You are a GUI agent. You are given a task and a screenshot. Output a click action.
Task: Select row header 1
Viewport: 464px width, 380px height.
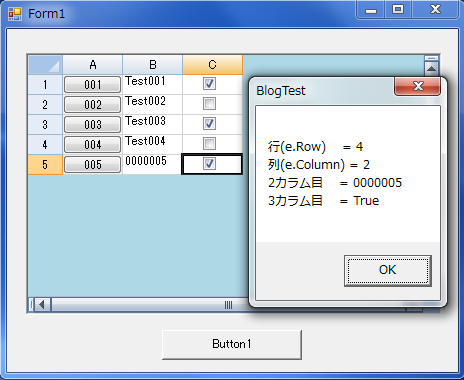pyautogui.click(x=45, y=85)
